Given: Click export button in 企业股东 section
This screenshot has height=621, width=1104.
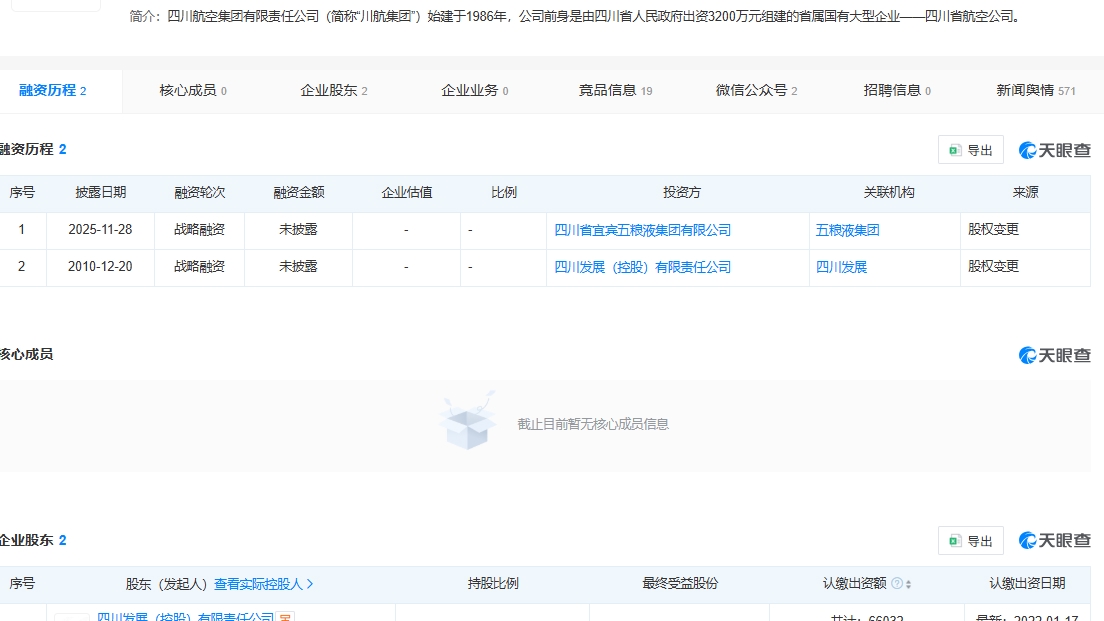Looking at the screenshot, I should coord(970,541).
